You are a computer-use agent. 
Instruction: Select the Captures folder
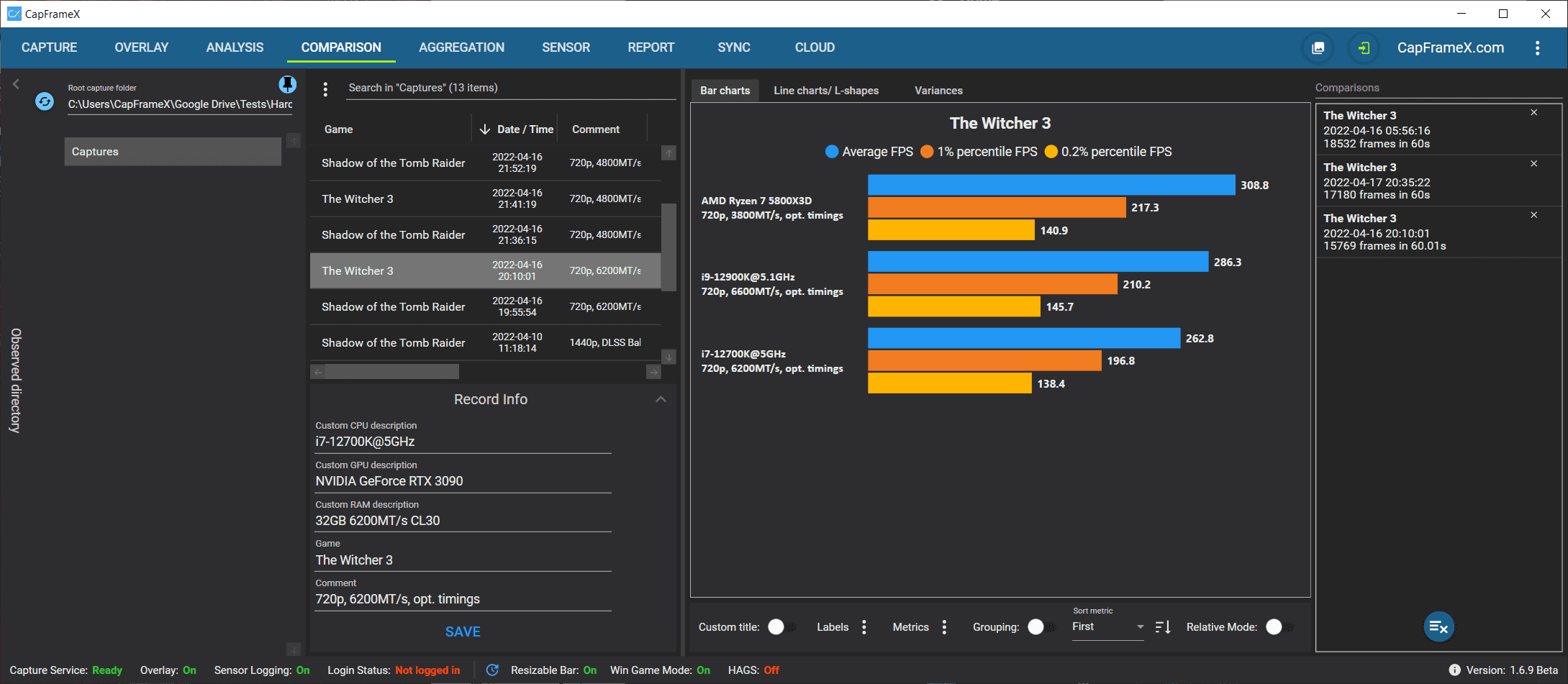click(173, 152)
